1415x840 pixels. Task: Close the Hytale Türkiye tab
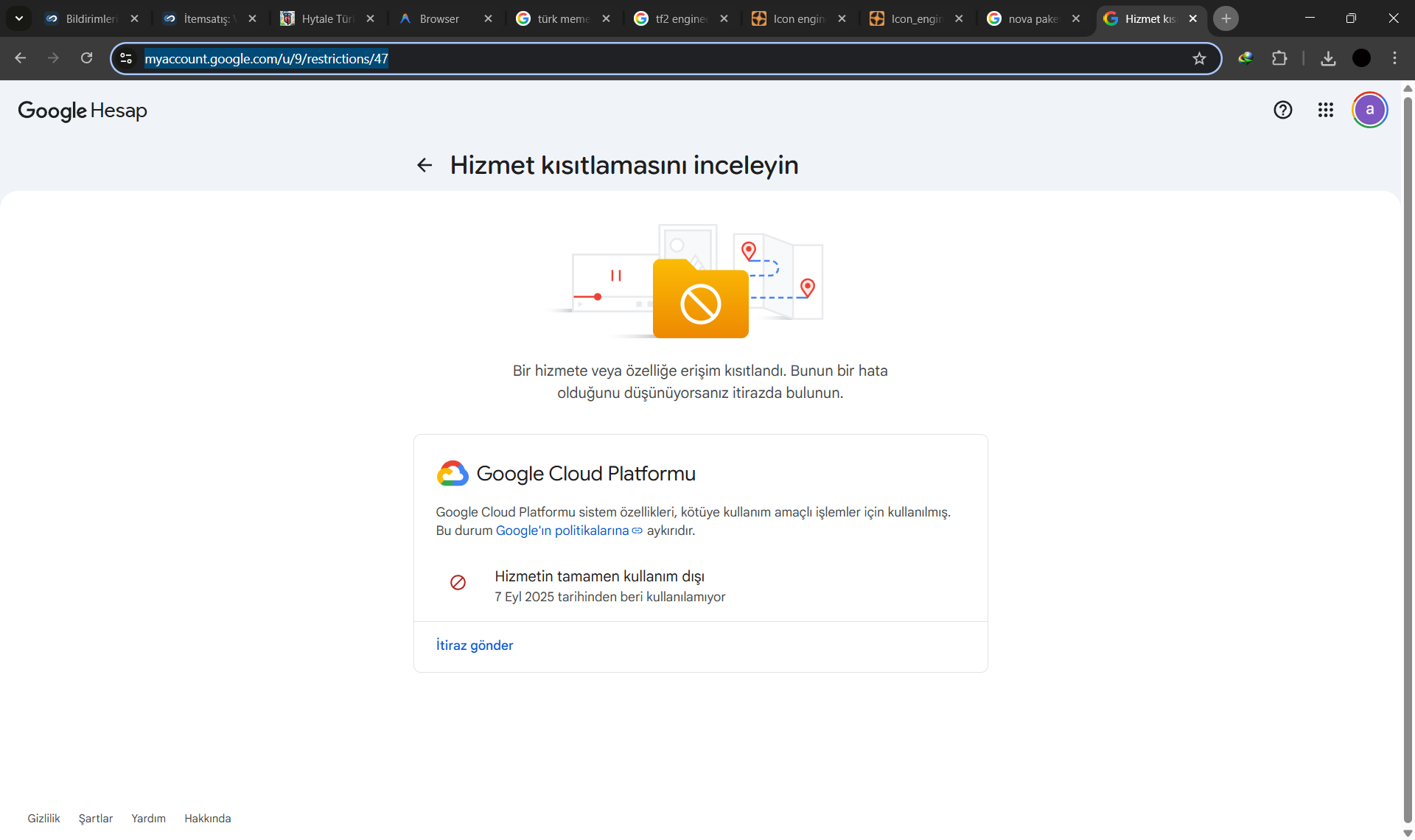pyautogui.click(x=371, y=18)
